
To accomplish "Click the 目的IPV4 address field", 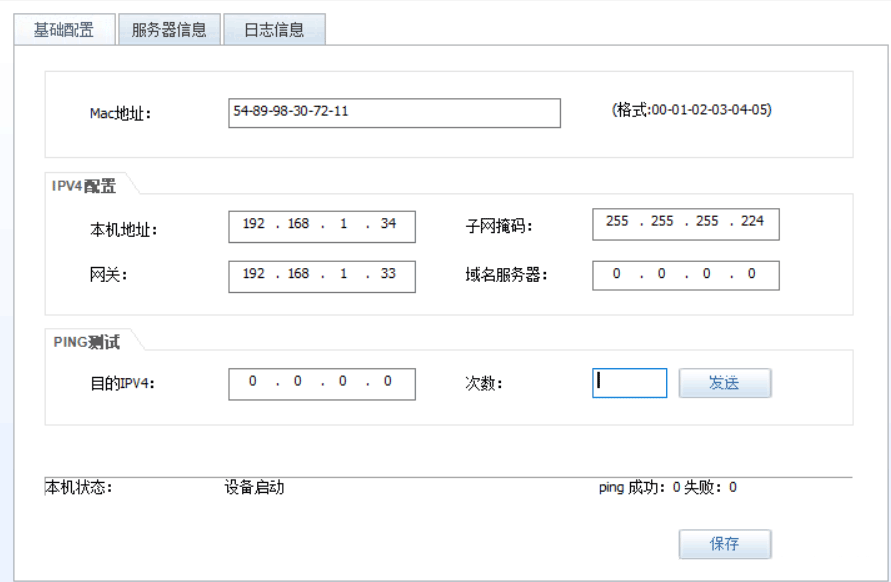I will click(x=322, y=384).
